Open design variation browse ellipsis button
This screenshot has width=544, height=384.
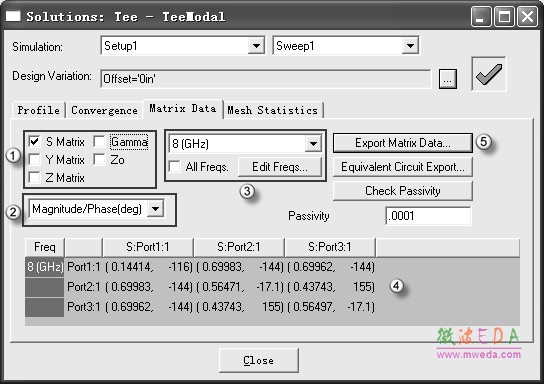(448, 79)
